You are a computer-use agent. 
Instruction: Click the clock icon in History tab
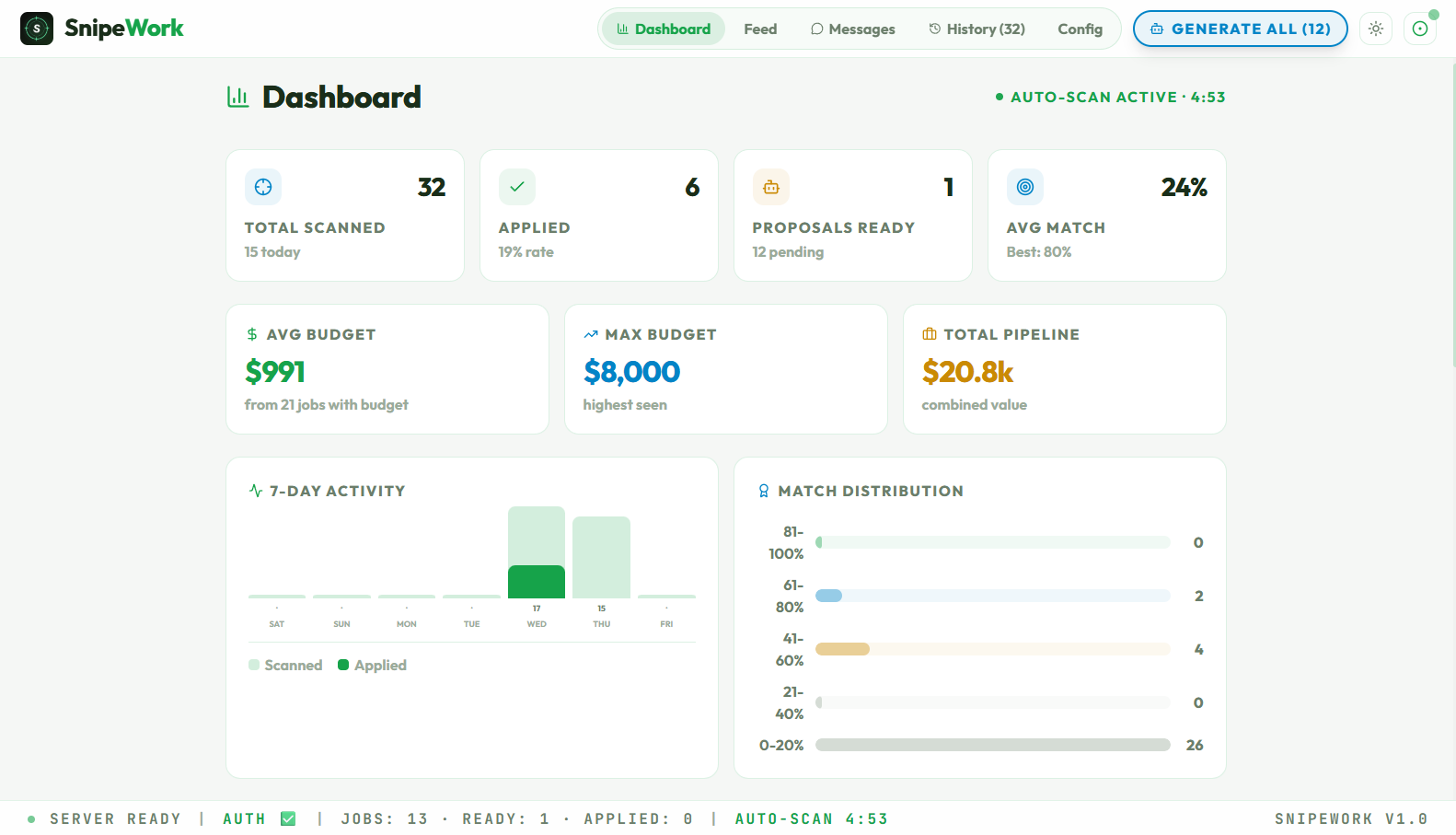tap(935, 29)
